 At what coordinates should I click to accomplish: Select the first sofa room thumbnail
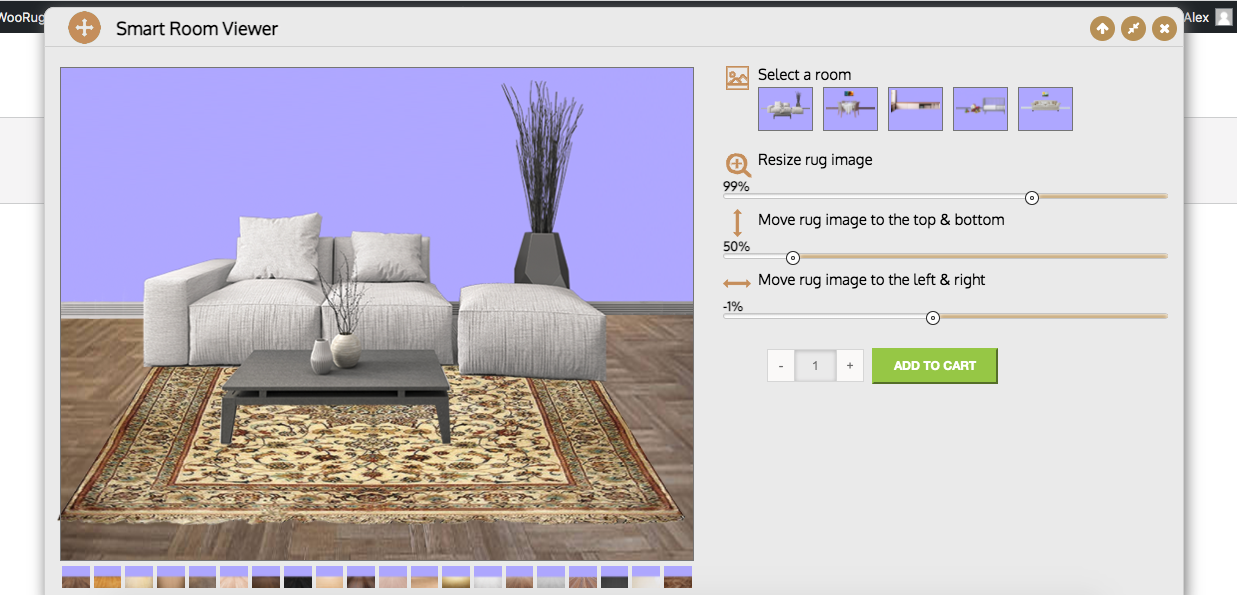pyautogui.click(x=785, y=108)
